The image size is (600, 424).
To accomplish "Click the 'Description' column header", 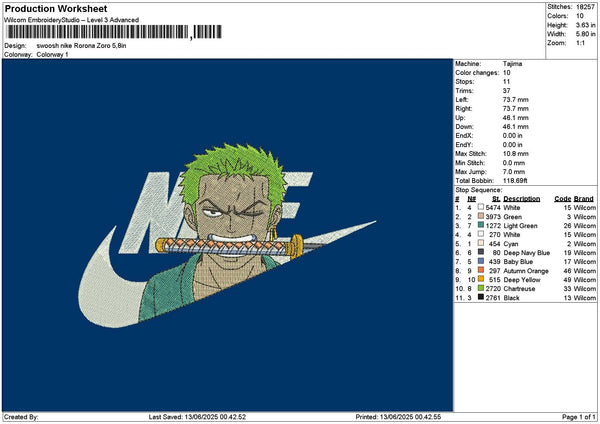I will pos(522,199).
